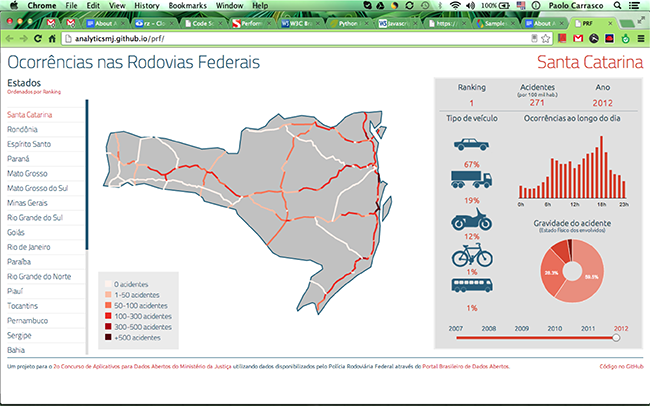Viewport: 650px width, 406px height.
Task: Select Minas Gerais from the states list
Action: click(x=28, y=201)
